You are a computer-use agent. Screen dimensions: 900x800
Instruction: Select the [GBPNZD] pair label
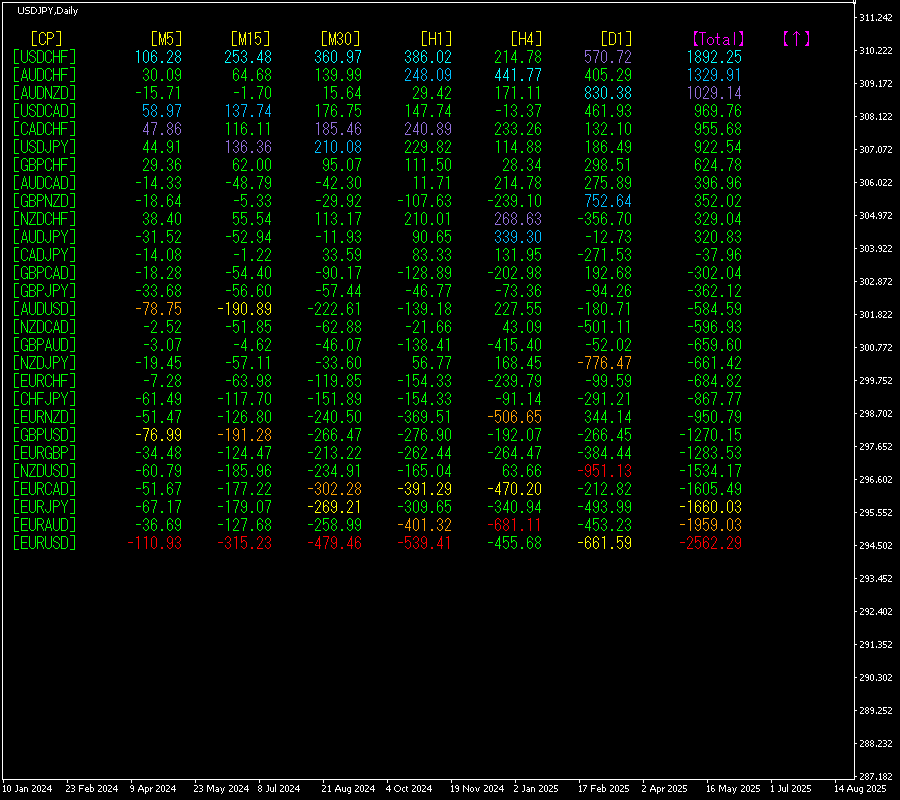coord(44,201)
